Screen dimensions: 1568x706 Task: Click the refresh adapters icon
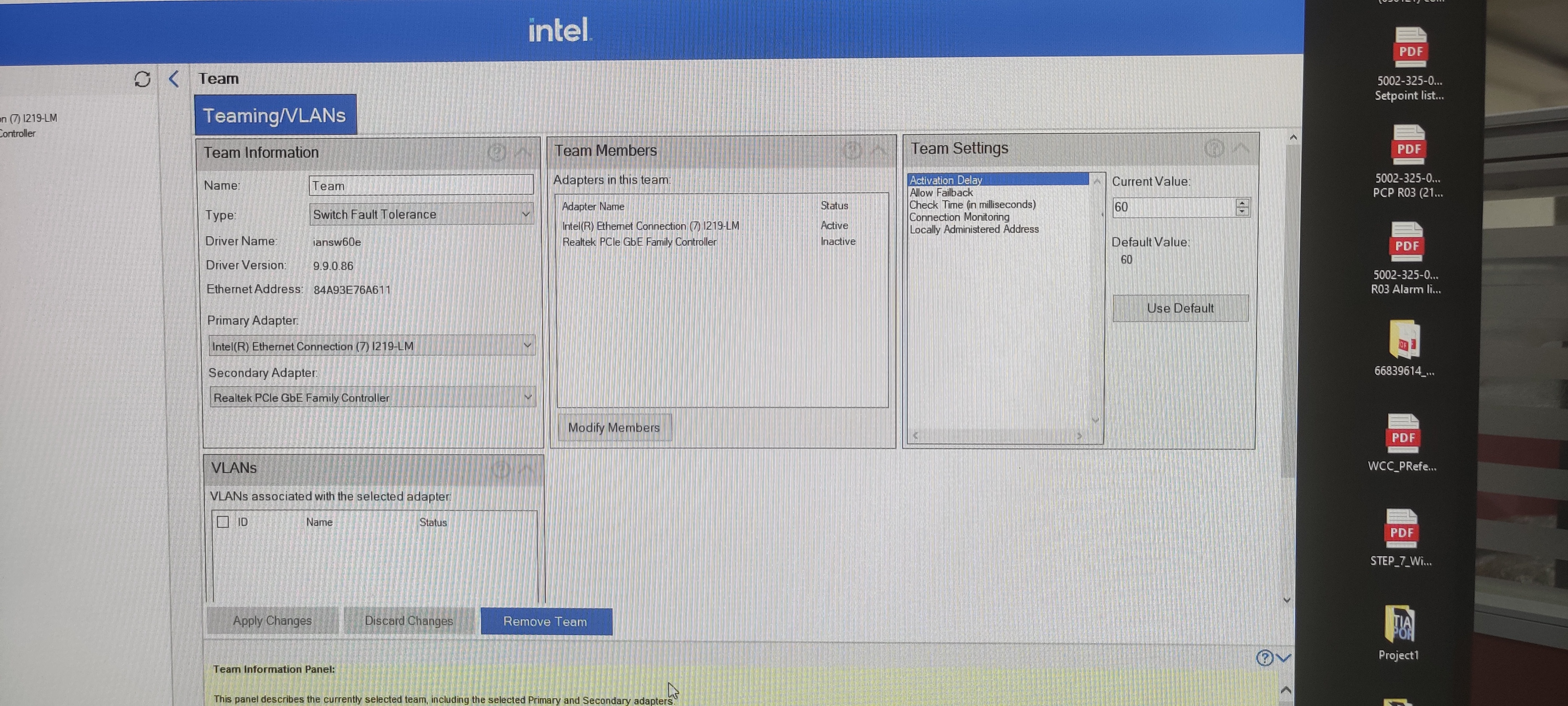[142, 79]
